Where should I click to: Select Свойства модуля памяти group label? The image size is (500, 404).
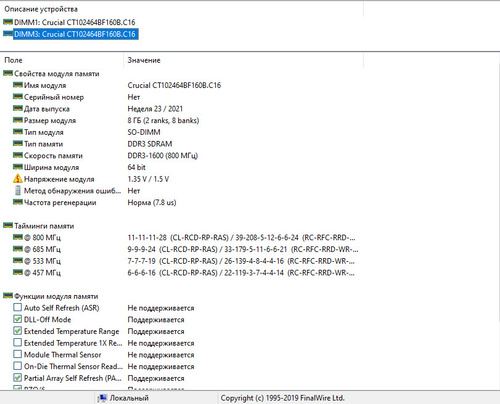(x=57, y=74)
